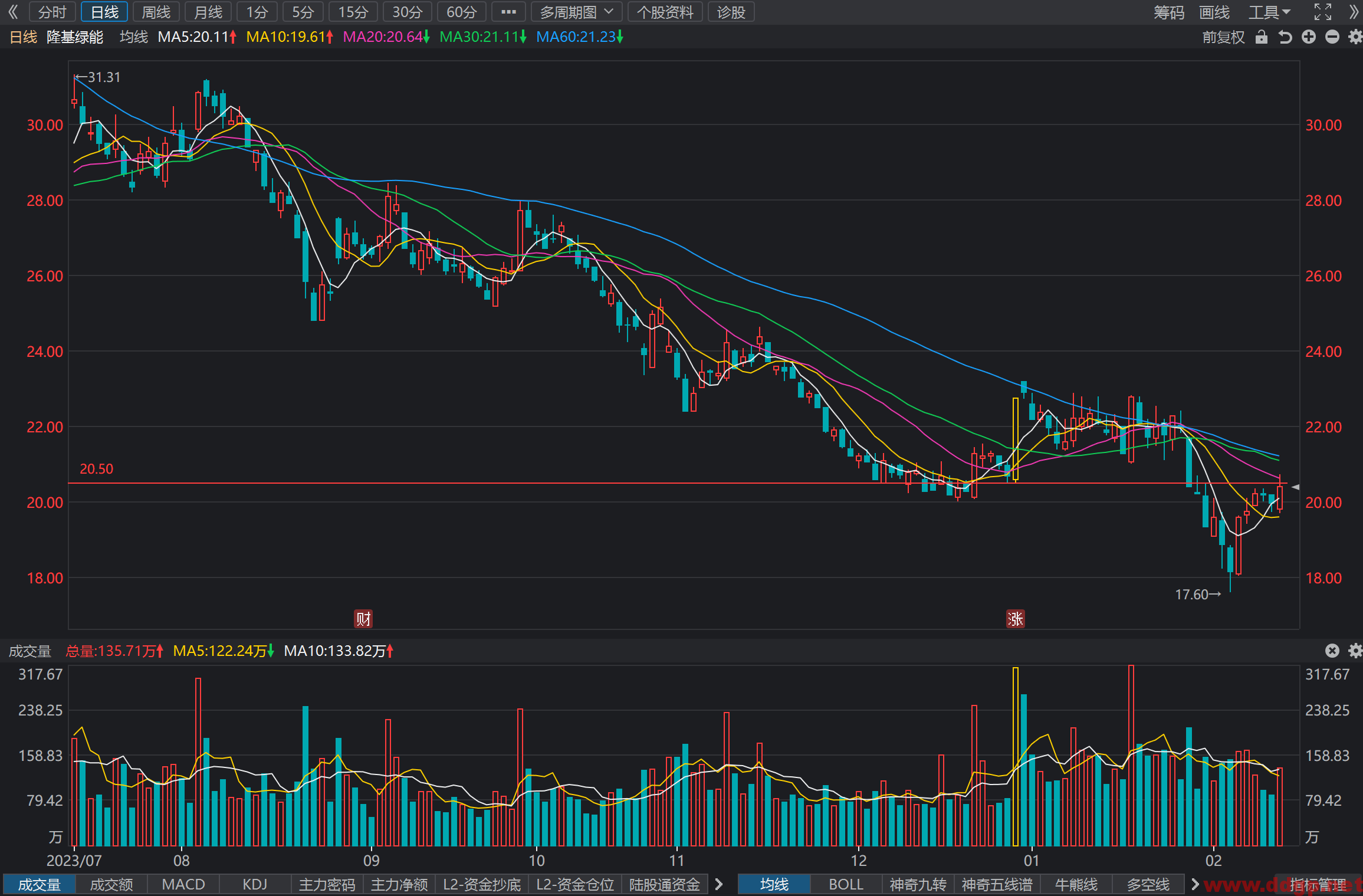The height and width of the screenshot is (896, 1363).
Task: Select the MACD indicator tab
Action: coord(183,884)
